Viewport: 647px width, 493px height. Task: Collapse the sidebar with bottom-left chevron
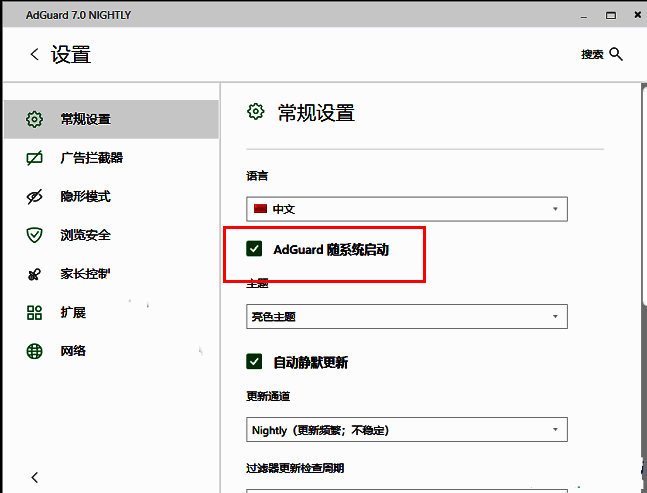[x=34, y=477]
